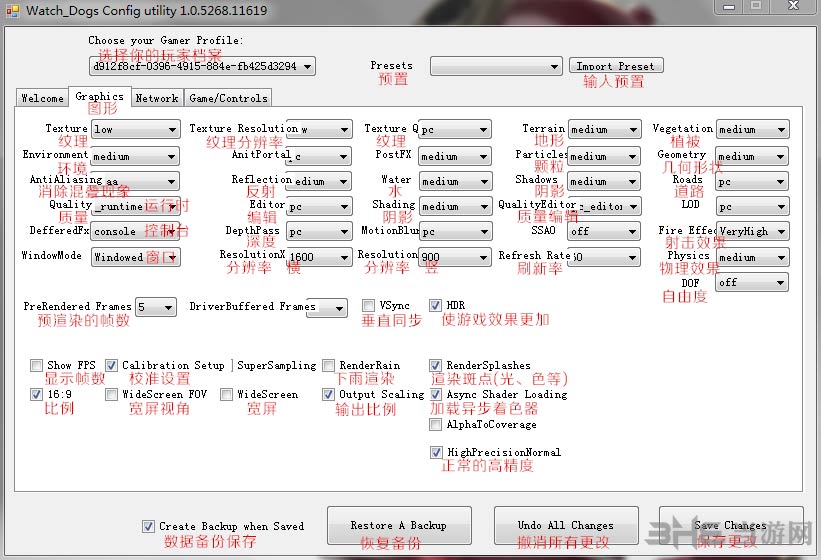This screenshot has width=821, height=560.
Task: Open the DefferedFx dropdown showing console
Action: point(135,231)
